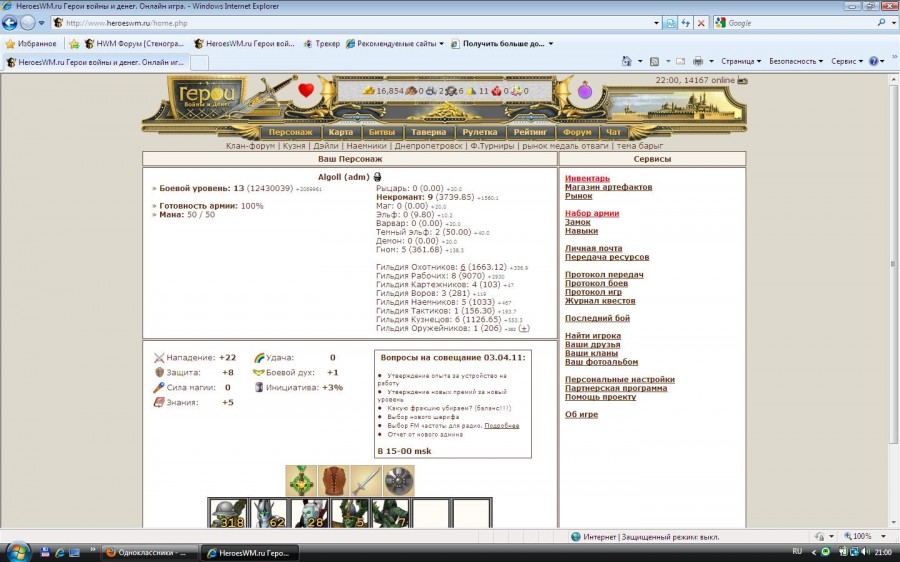The height and width of the screenshot is (562, 900).
Task: Click the Windows Start button
Action: point(17,552)
